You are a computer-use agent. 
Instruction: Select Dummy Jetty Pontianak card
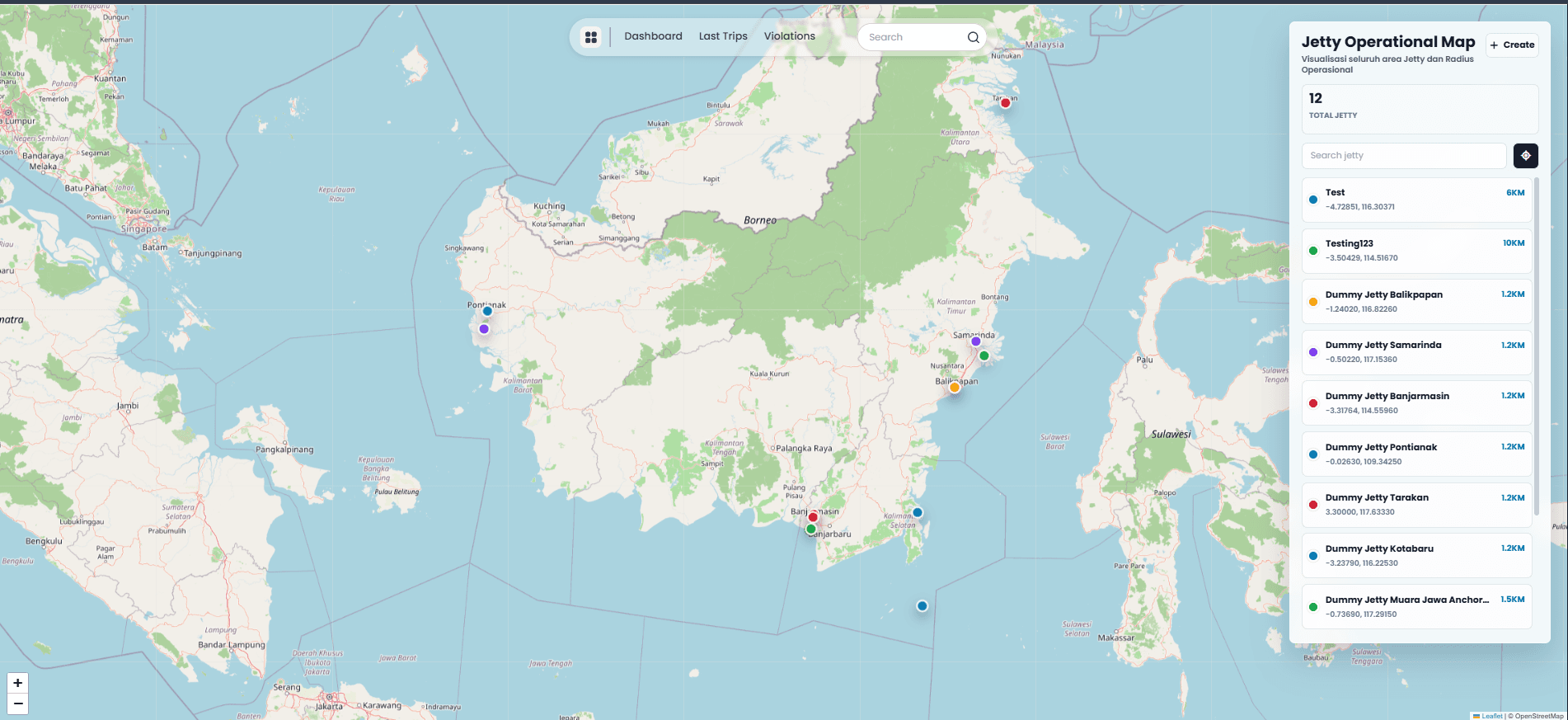1416,454
